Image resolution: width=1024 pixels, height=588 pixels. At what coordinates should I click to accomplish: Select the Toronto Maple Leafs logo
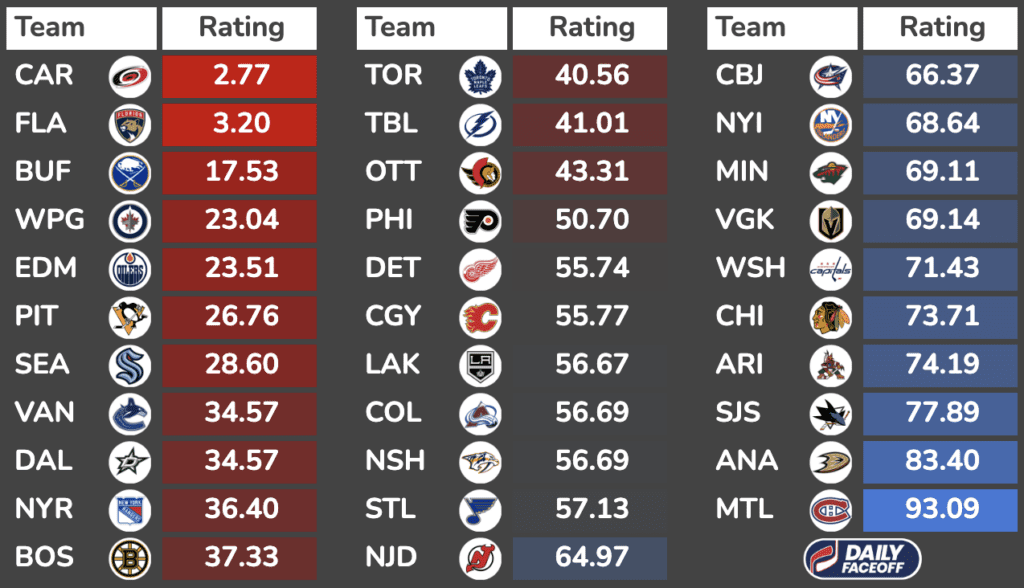pyautogui.click(x=480, y=76)
